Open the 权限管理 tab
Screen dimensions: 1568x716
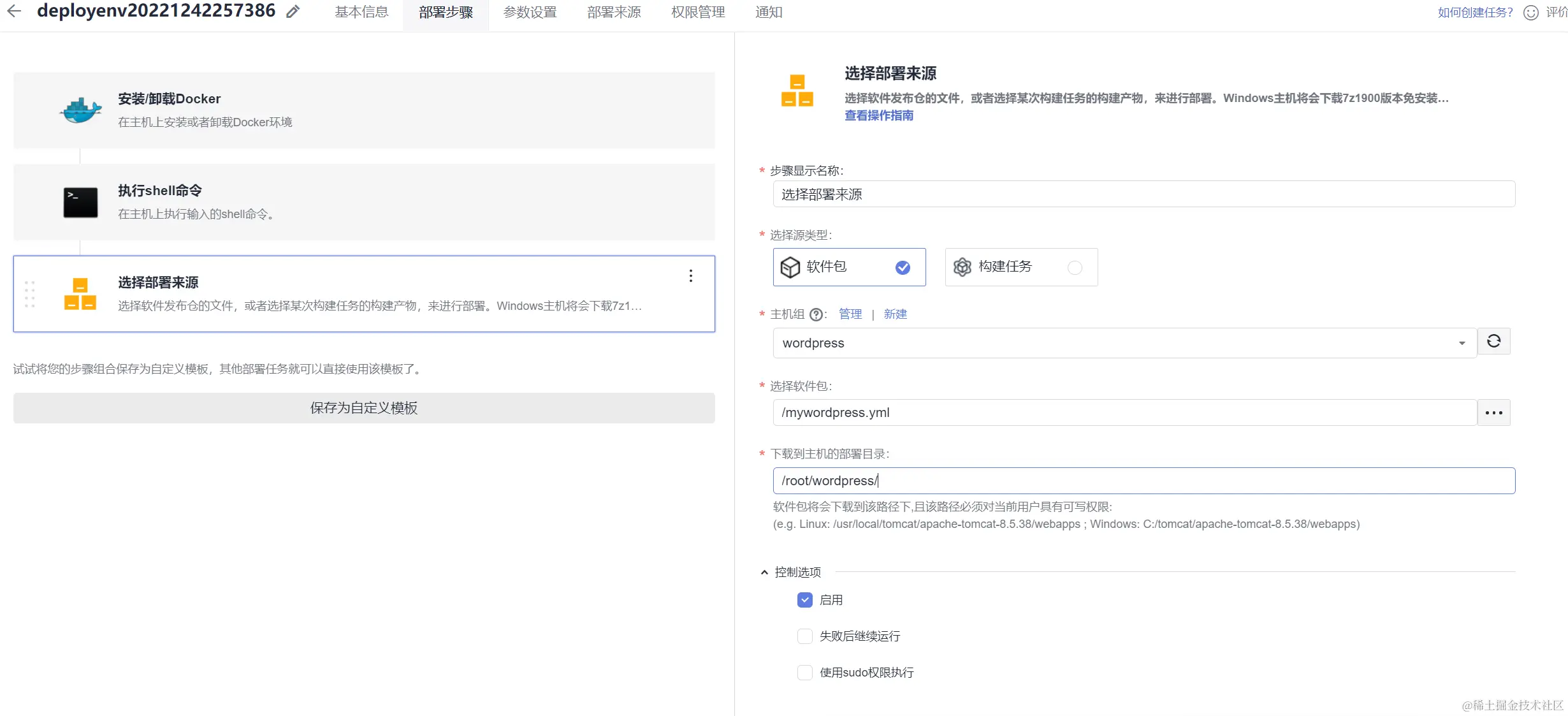tap(698, 12)
